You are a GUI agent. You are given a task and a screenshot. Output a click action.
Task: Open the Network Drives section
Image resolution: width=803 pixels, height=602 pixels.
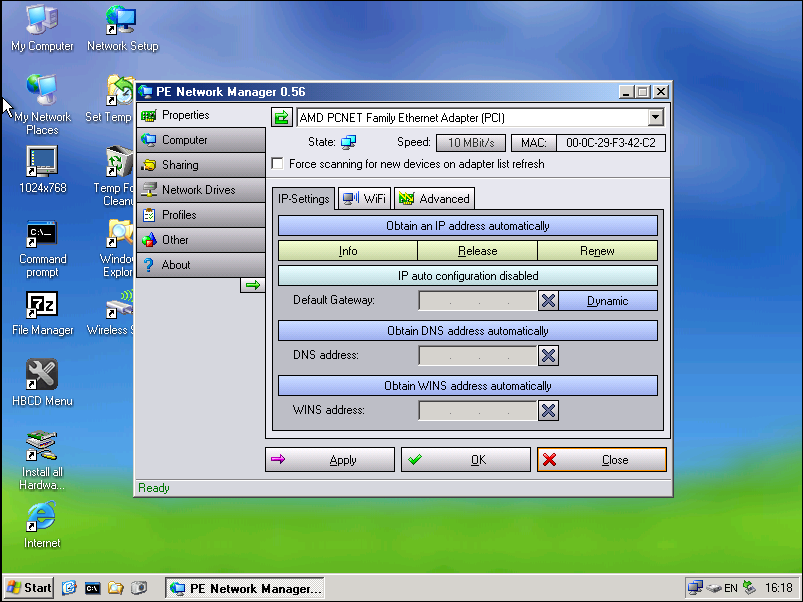[201, 190]
